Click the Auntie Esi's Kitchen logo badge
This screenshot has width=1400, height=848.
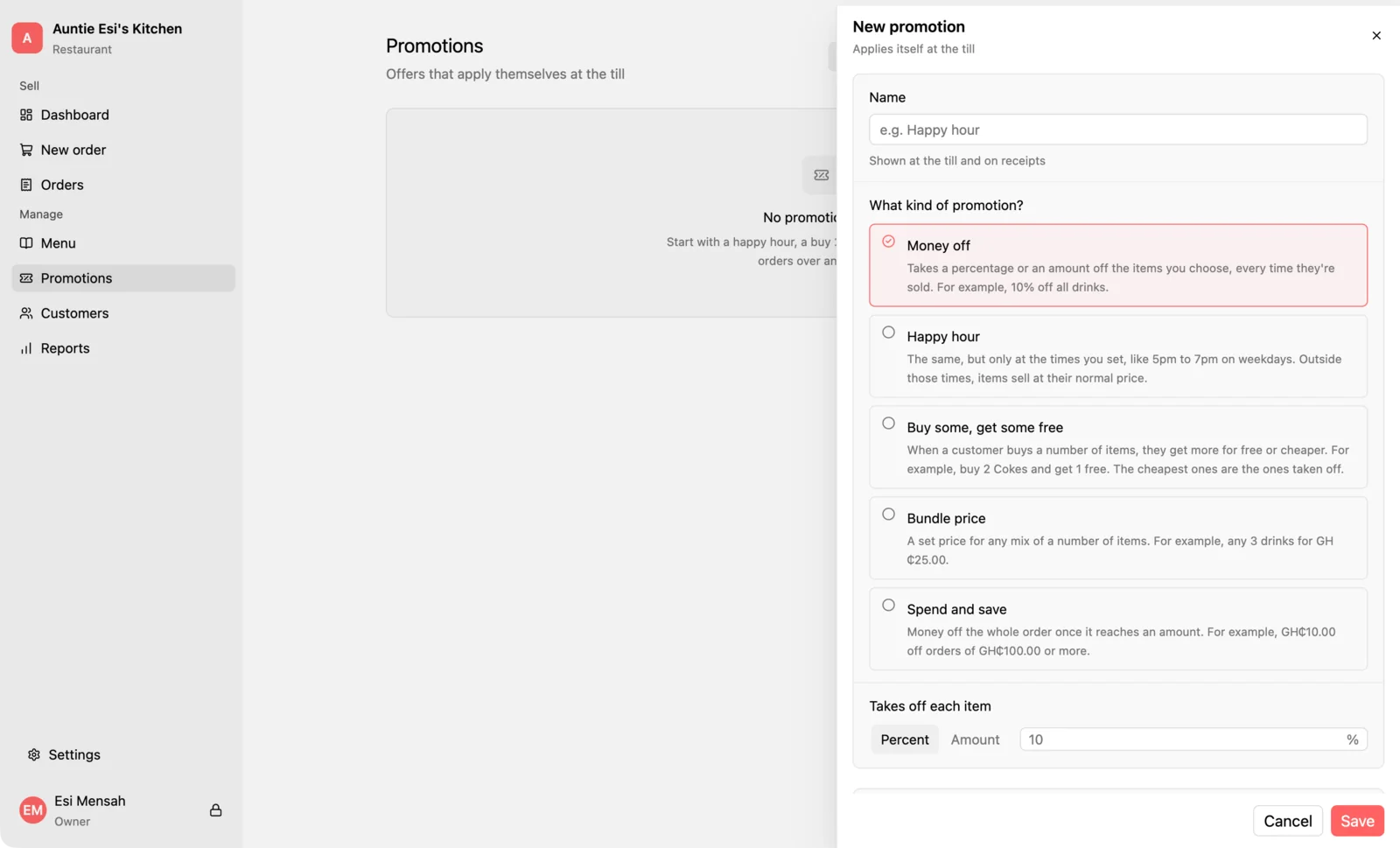tap(27, 38)
